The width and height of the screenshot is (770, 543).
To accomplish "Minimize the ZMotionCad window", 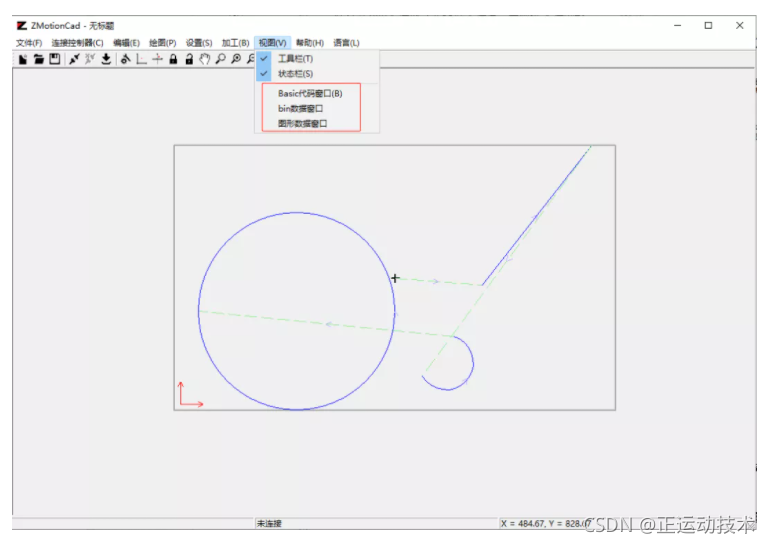I will (x=678, y=26).
